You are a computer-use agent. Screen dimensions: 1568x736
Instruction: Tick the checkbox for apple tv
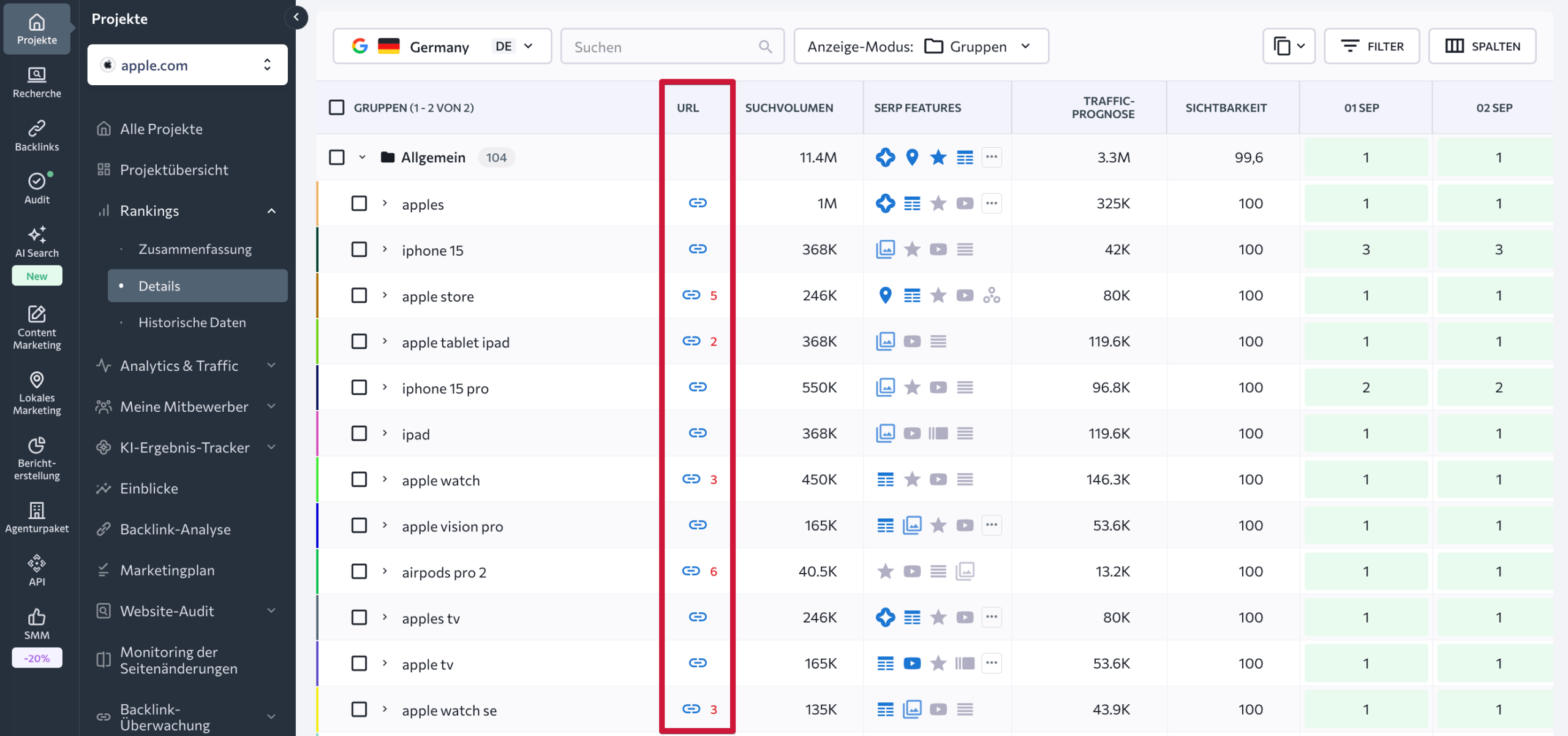pyautogui.click(x=359, y=663)
